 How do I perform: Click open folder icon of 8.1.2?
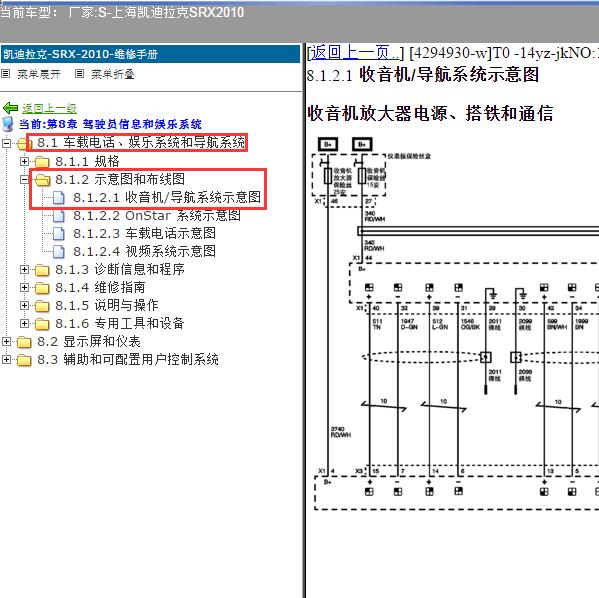[42, 180]
